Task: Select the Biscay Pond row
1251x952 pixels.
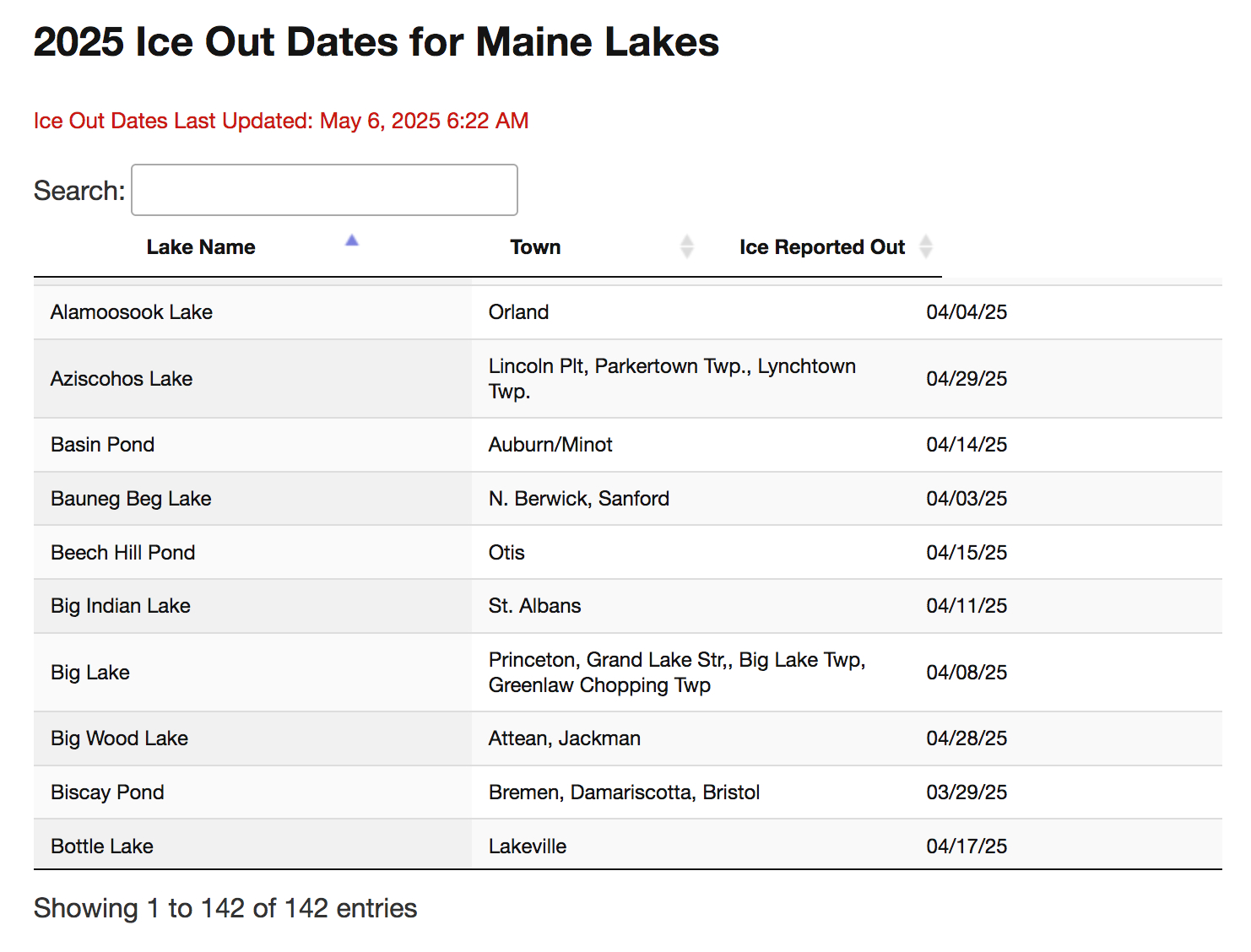Action: [107, 792]
